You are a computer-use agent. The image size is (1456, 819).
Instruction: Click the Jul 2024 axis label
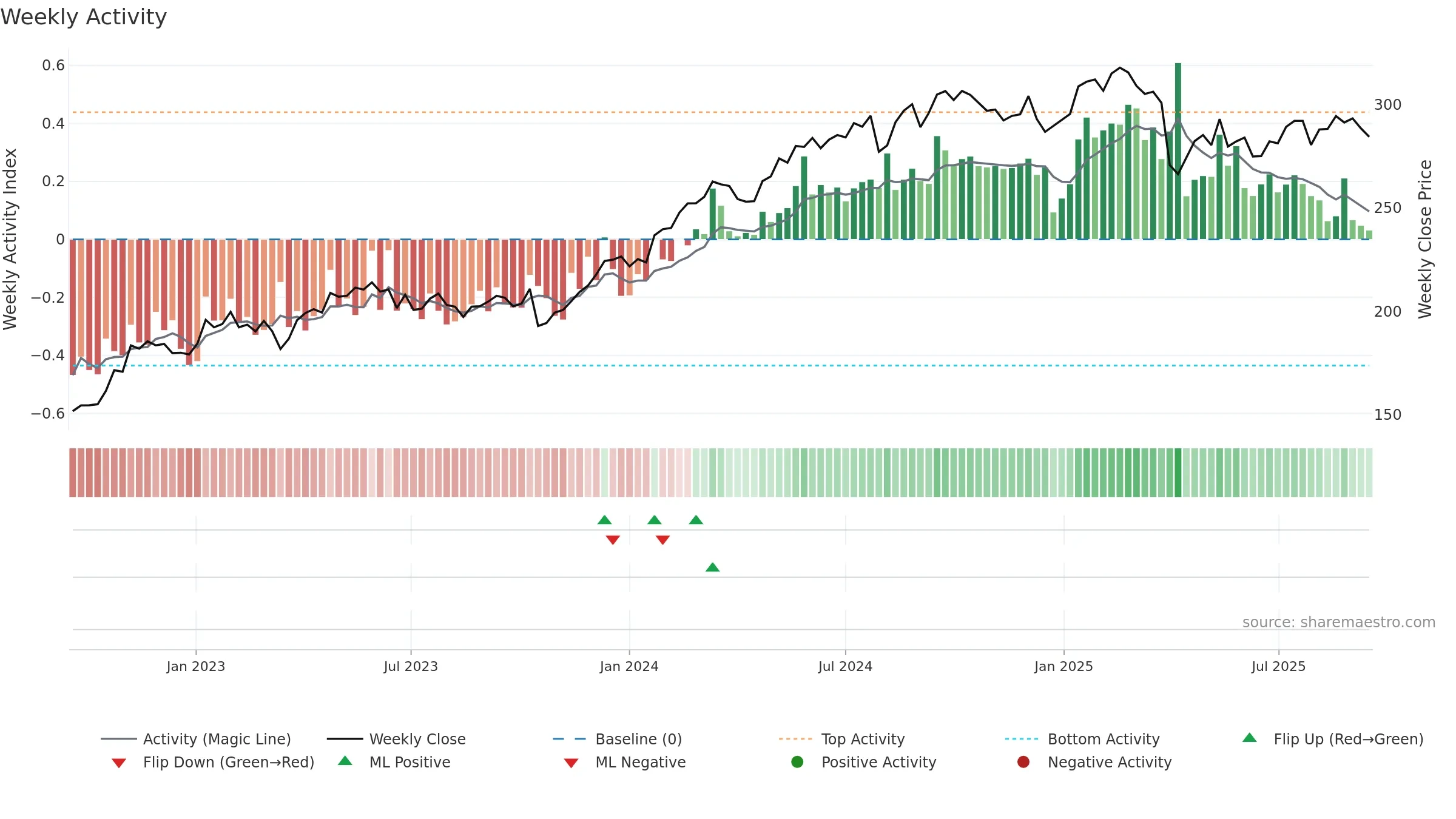click(x=845, y=666)
